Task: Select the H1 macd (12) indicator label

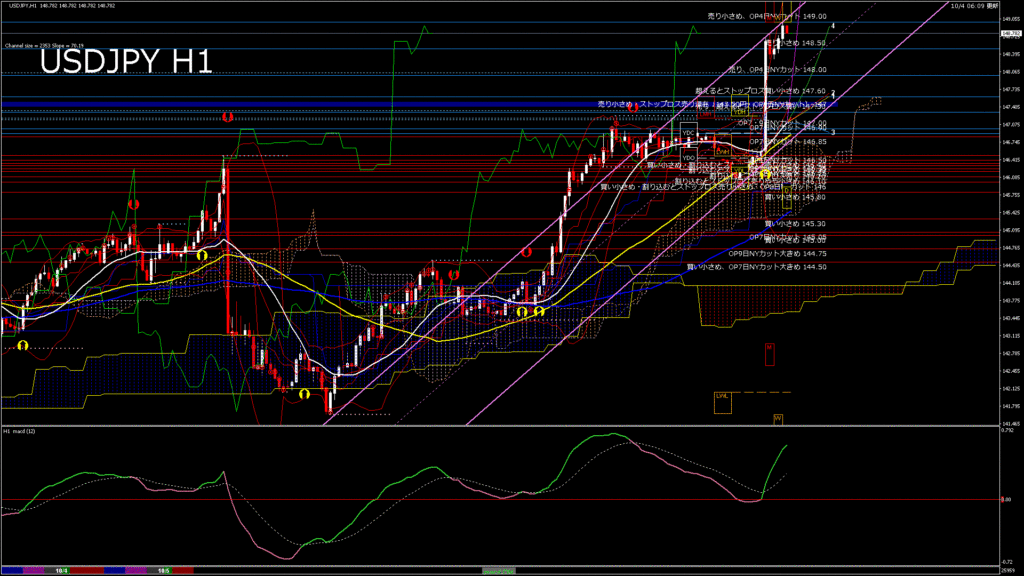Action: pyautogui.click(x=19, y=431)
